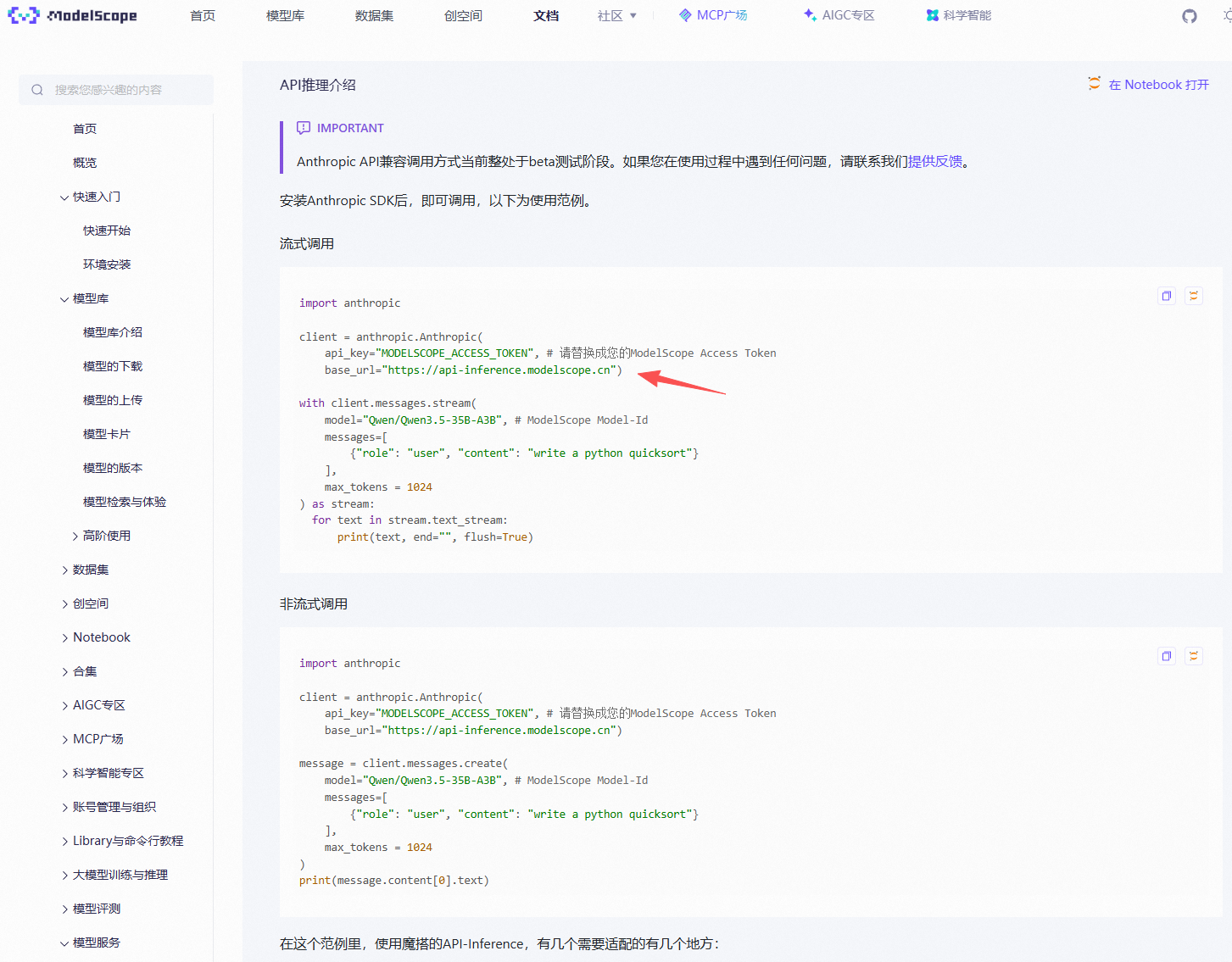Screen dimensions: 1232x962
Task: Click the search box for docs
Action: coord(116,90)
